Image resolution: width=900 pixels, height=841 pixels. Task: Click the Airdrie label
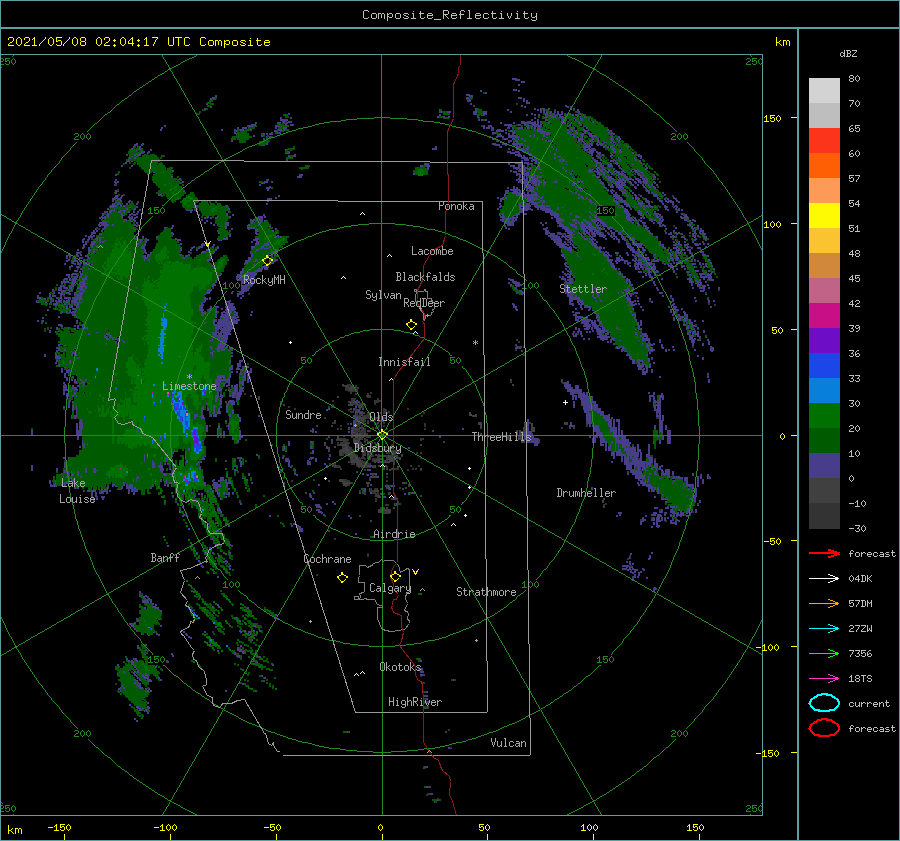point(394,534)
